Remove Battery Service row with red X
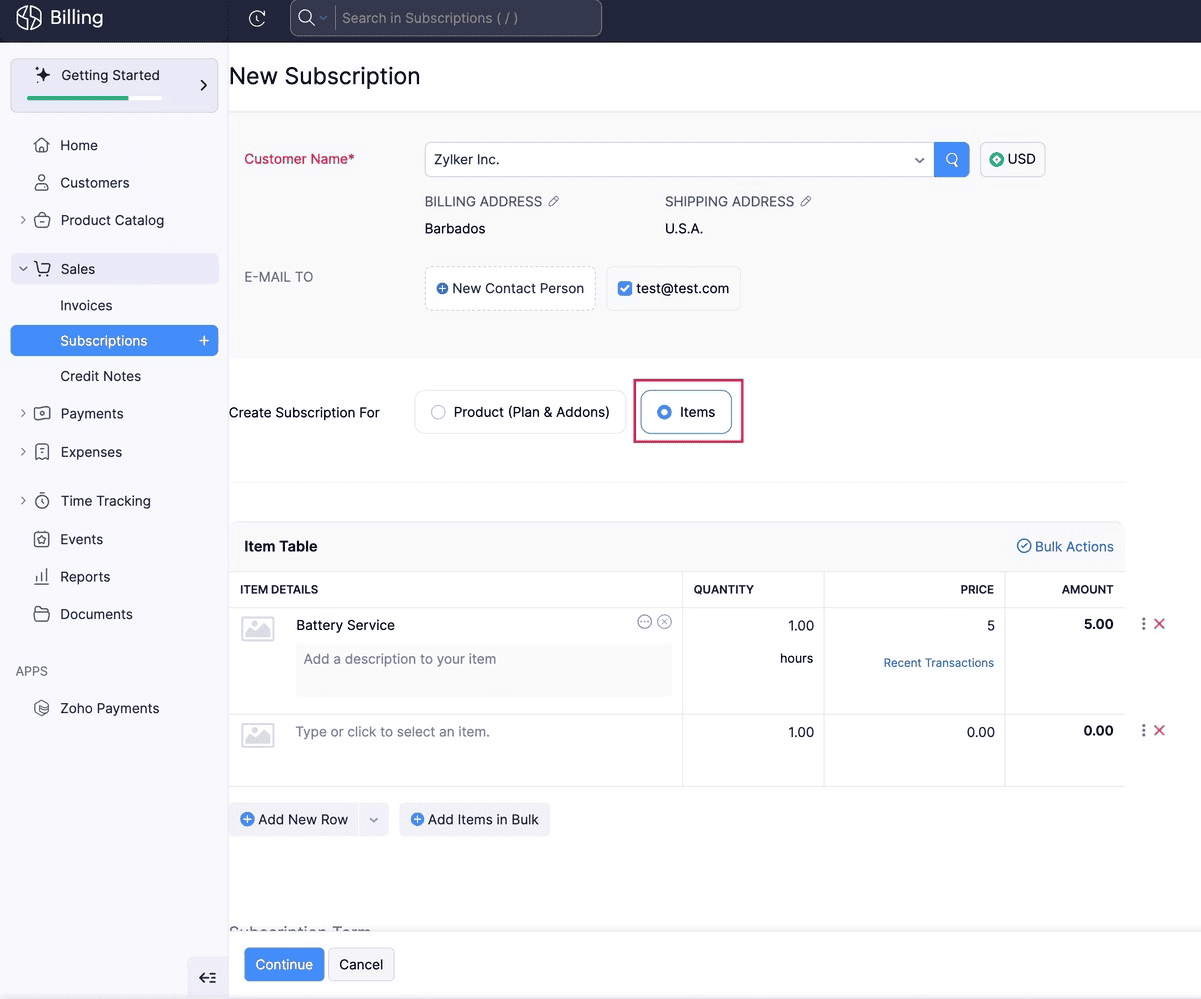 (1160, 624)
